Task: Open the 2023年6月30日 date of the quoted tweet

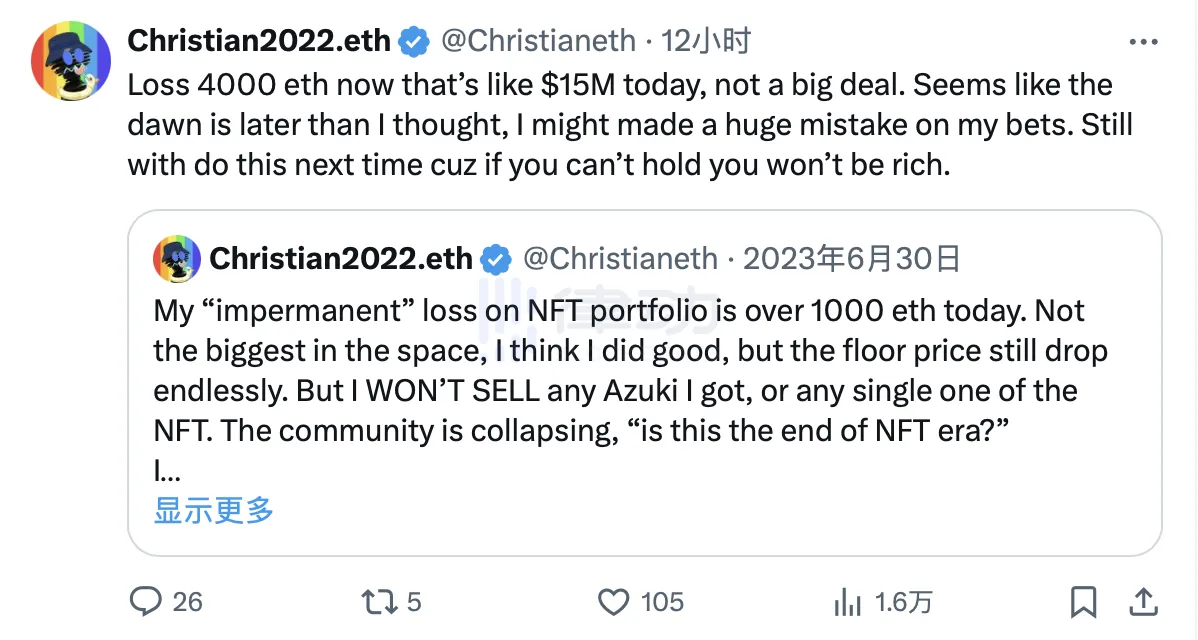Action: tap(852, 259)
